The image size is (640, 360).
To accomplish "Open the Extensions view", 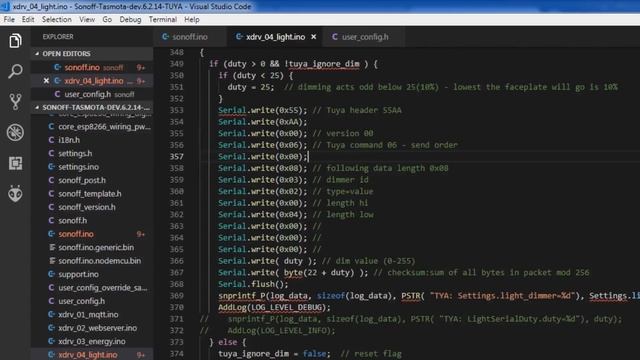I will (x=15, y=163).
